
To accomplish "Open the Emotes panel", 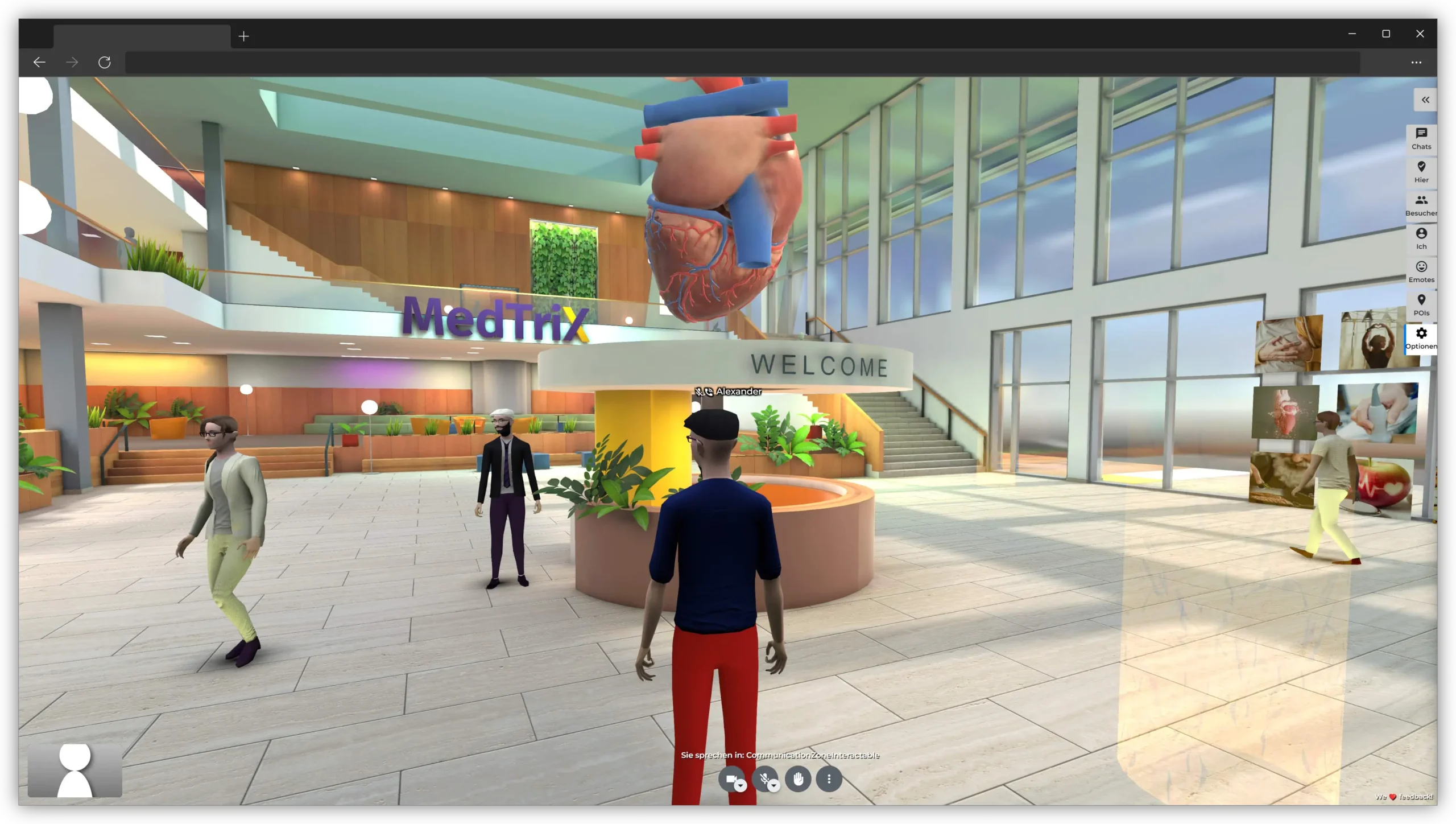I will (1421, 271).
